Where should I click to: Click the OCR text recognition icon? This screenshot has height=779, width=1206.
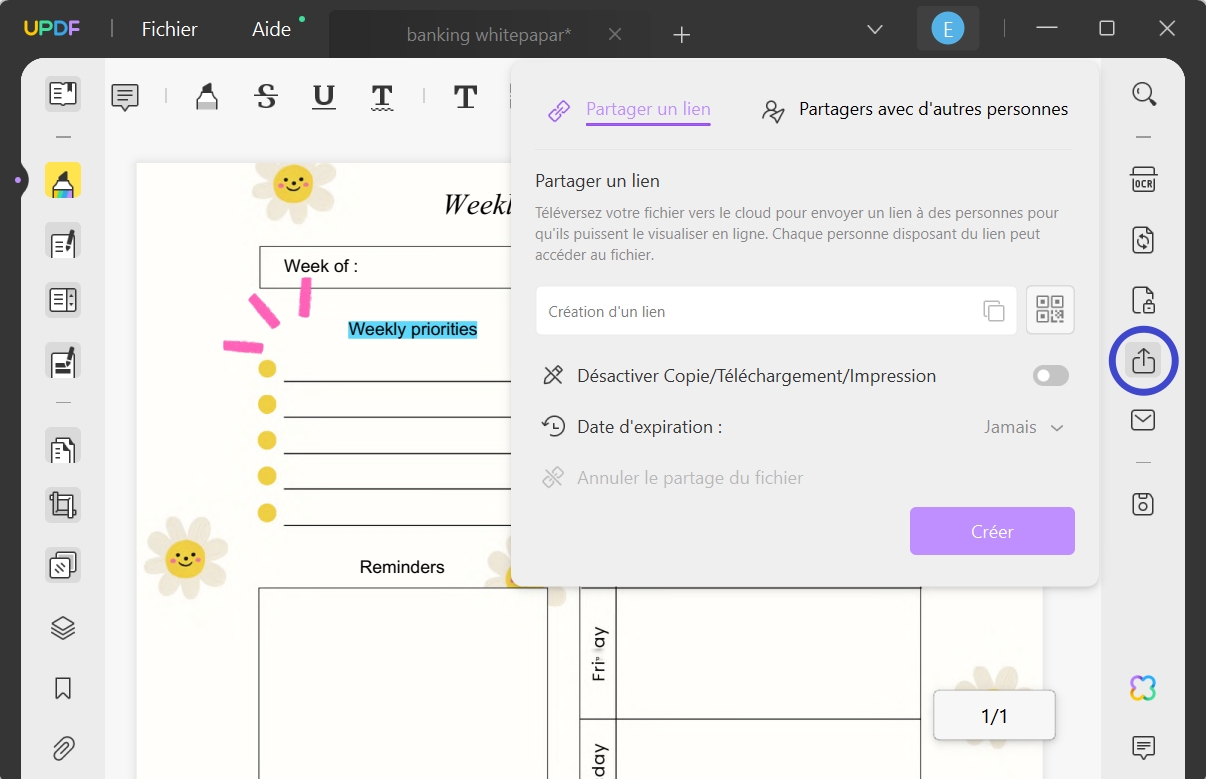coord(1143,181)
